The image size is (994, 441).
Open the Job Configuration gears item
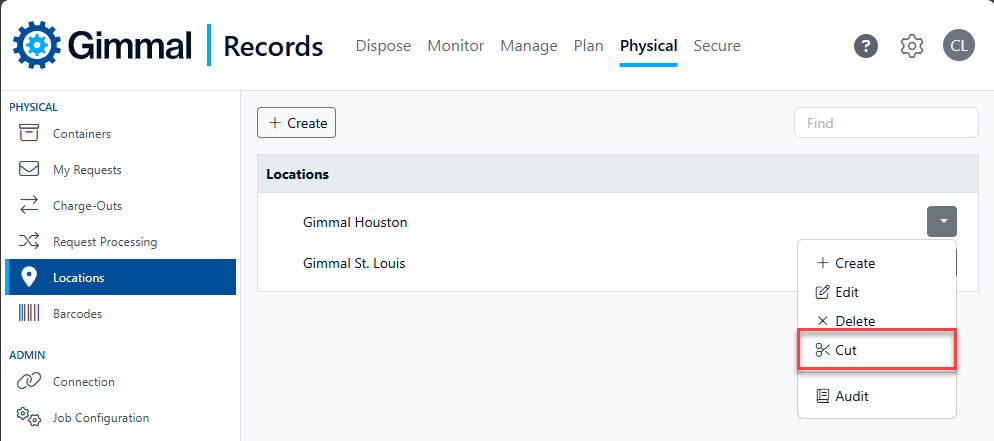point(84,418)
